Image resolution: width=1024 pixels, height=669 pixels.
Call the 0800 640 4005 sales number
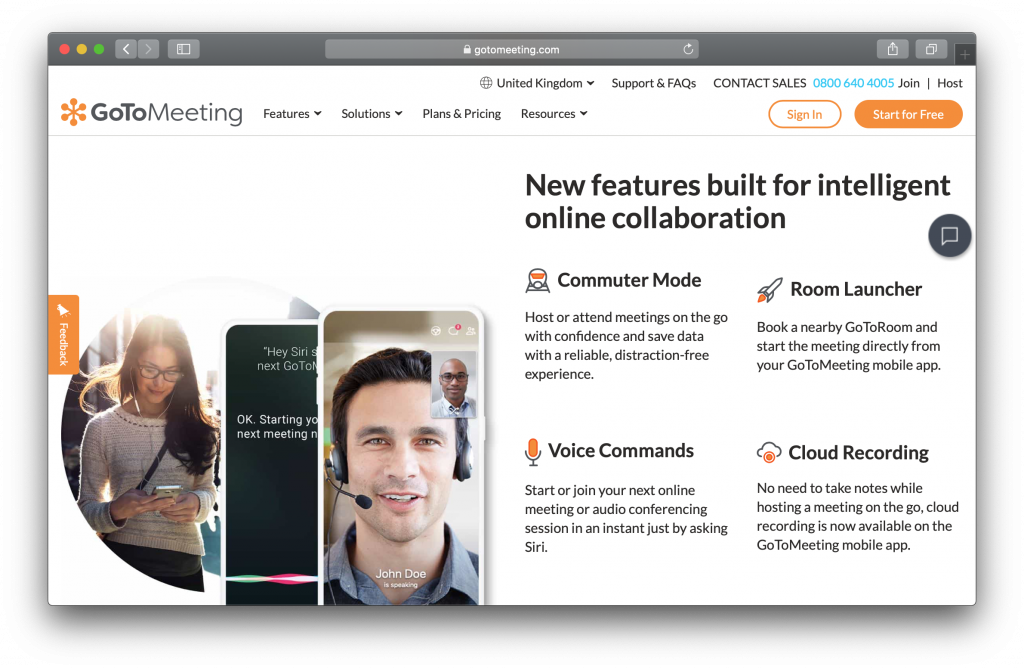coord(854,83)
